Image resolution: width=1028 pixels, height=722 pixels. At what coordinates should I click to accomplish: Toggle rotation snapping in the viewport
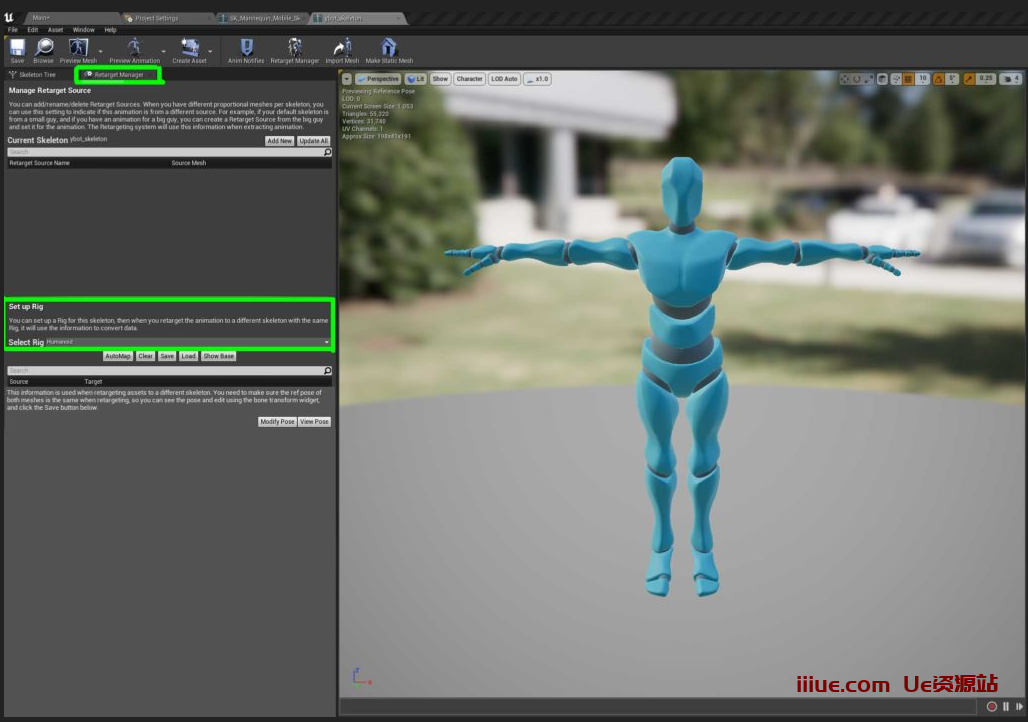tap(939, 79)
